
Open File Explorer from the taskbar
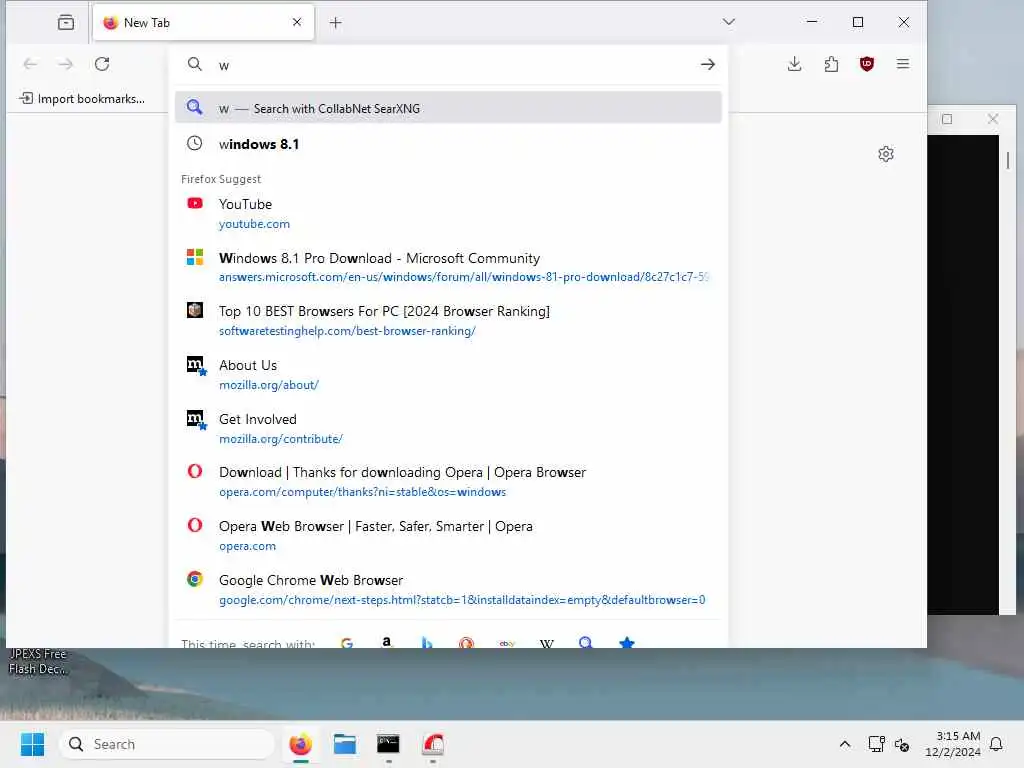tap(344, 744)
